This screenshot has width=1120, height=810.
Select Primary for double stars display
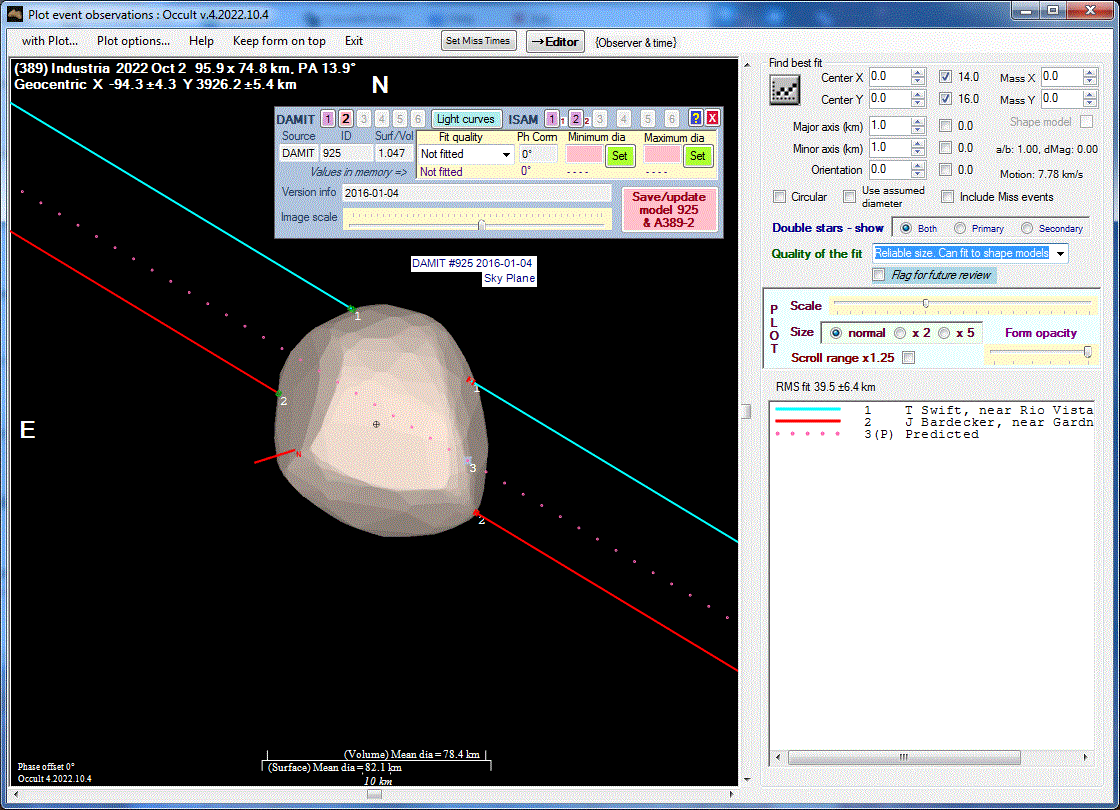tap(961, 228)
